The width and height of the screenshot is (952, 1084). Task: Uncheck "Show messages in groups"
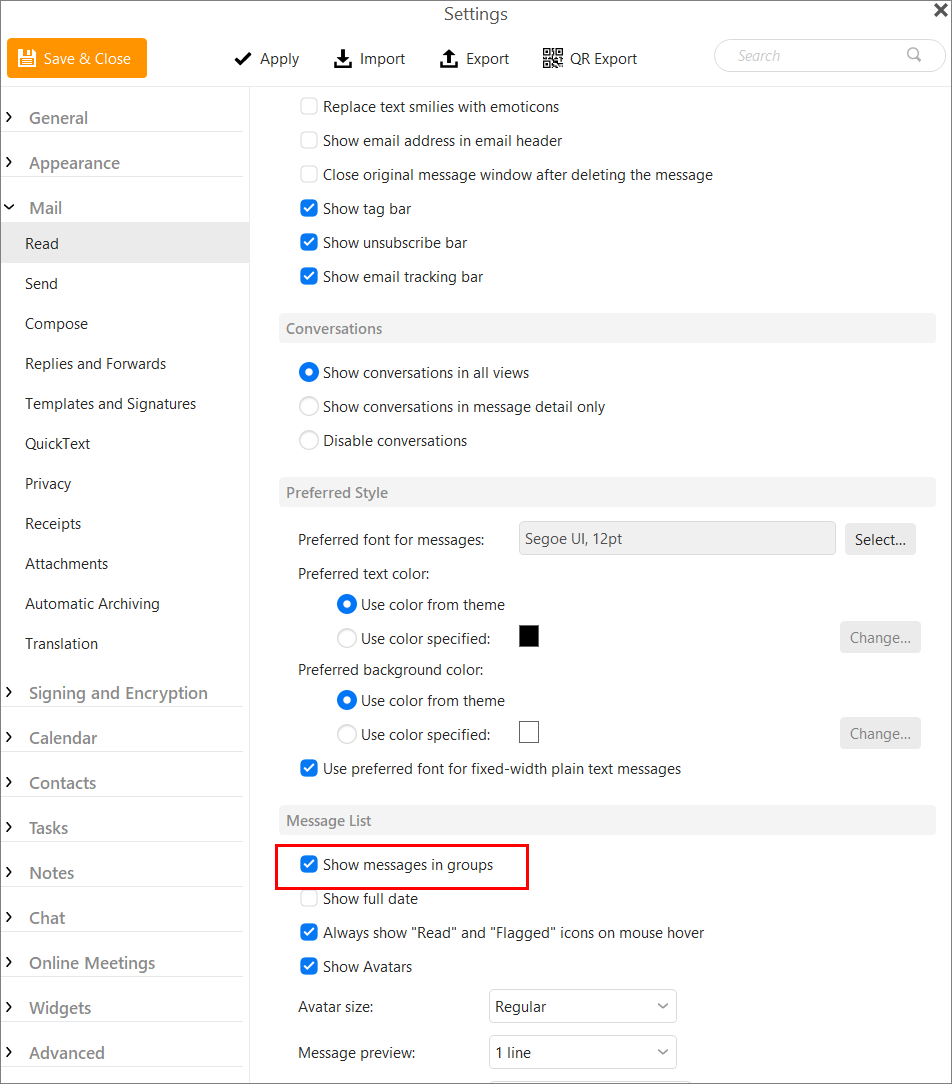tap(309, 864)
